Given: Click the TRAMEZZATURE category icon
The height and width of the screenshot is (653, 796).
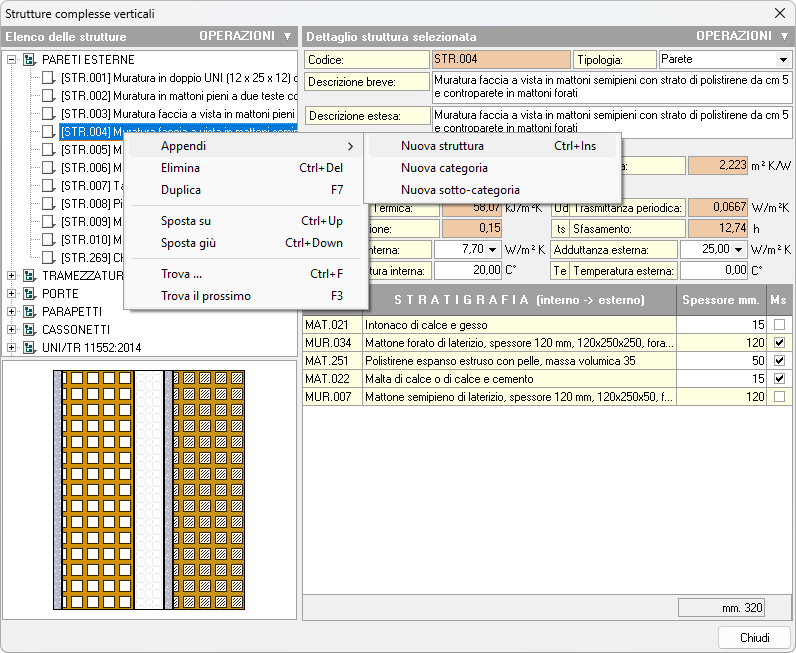Looking at the screenshot, I should [29, 276].
